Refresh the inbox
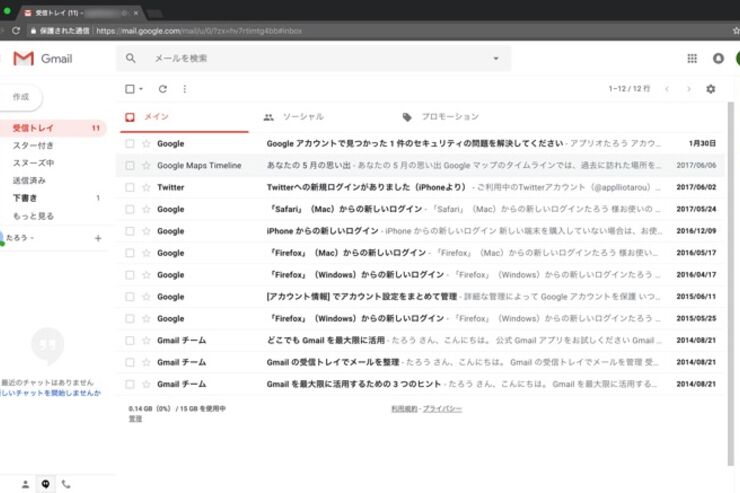The image size is (740, 493). [x=162, y=89]
